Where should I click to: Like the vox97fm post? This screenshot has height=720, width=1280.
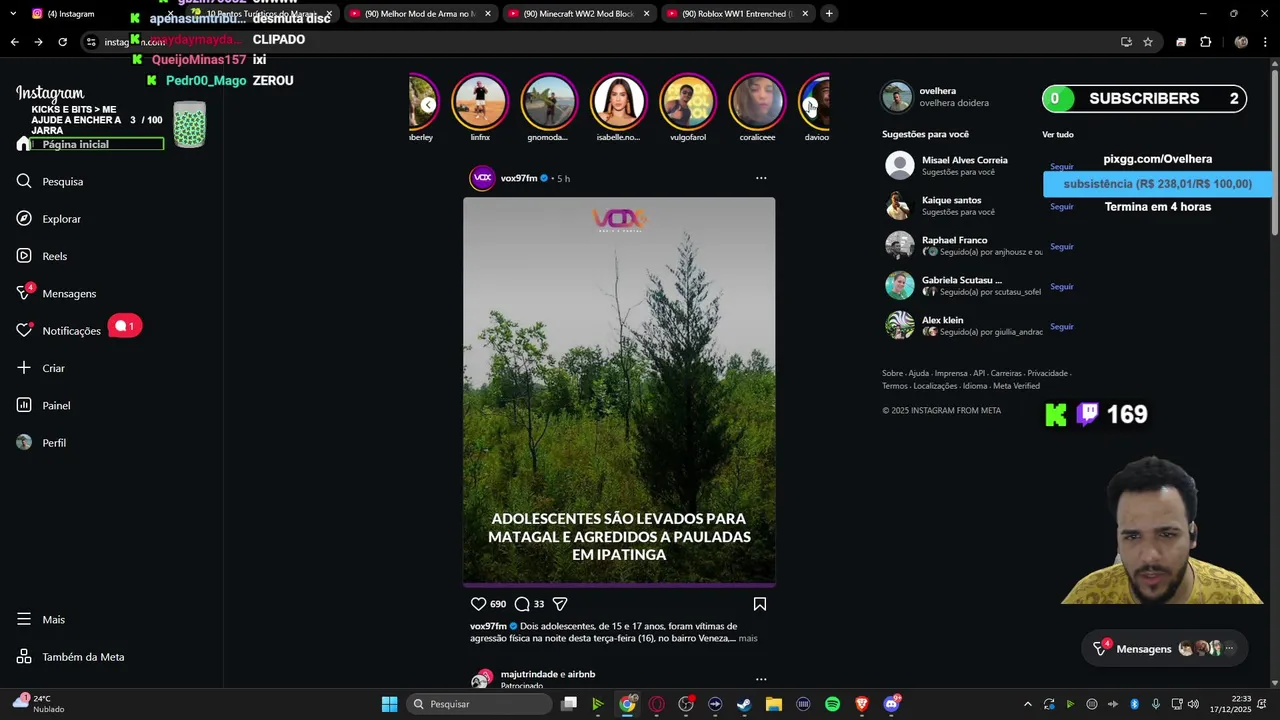pos(478,604)
